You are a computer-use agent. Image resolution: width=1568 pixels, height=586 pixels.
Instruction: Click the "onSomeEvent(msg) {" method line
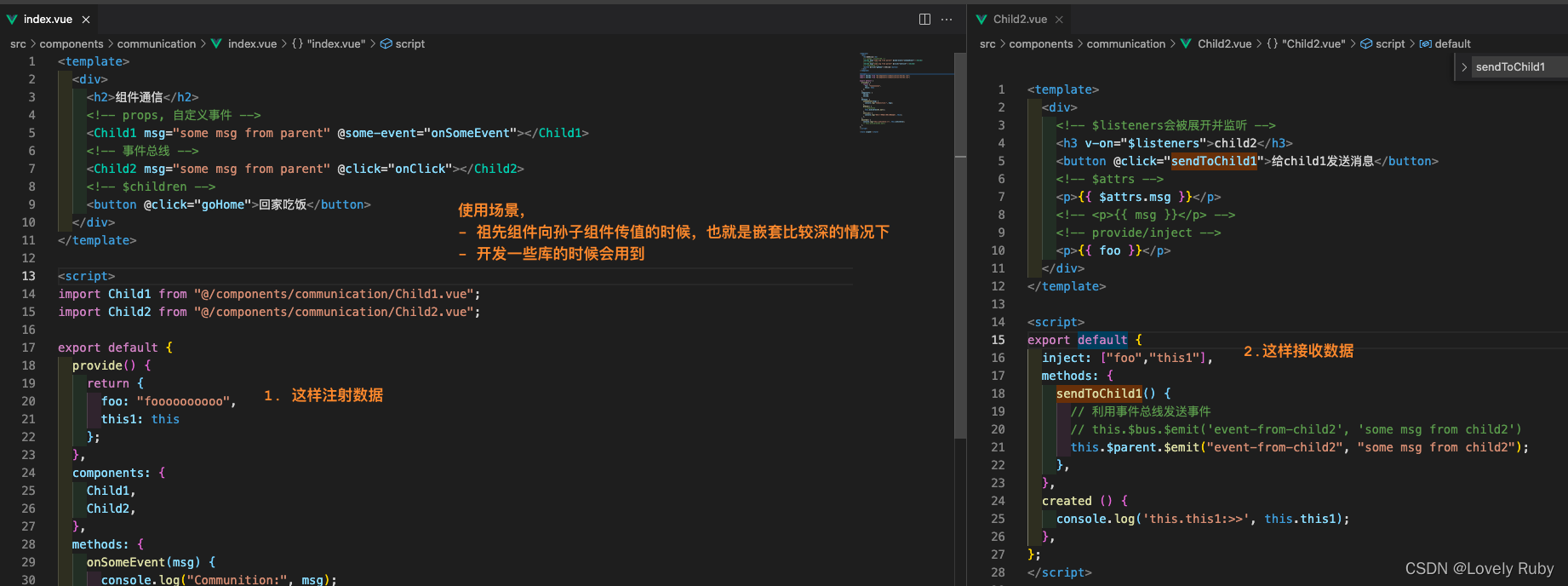(152, 562)
